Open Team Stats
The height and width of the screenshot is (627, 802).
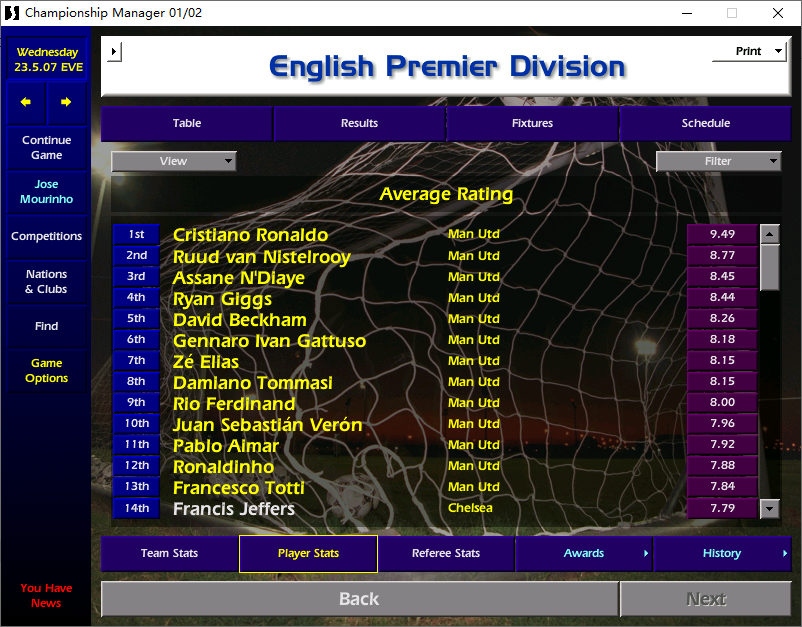(x=169, y=553)
